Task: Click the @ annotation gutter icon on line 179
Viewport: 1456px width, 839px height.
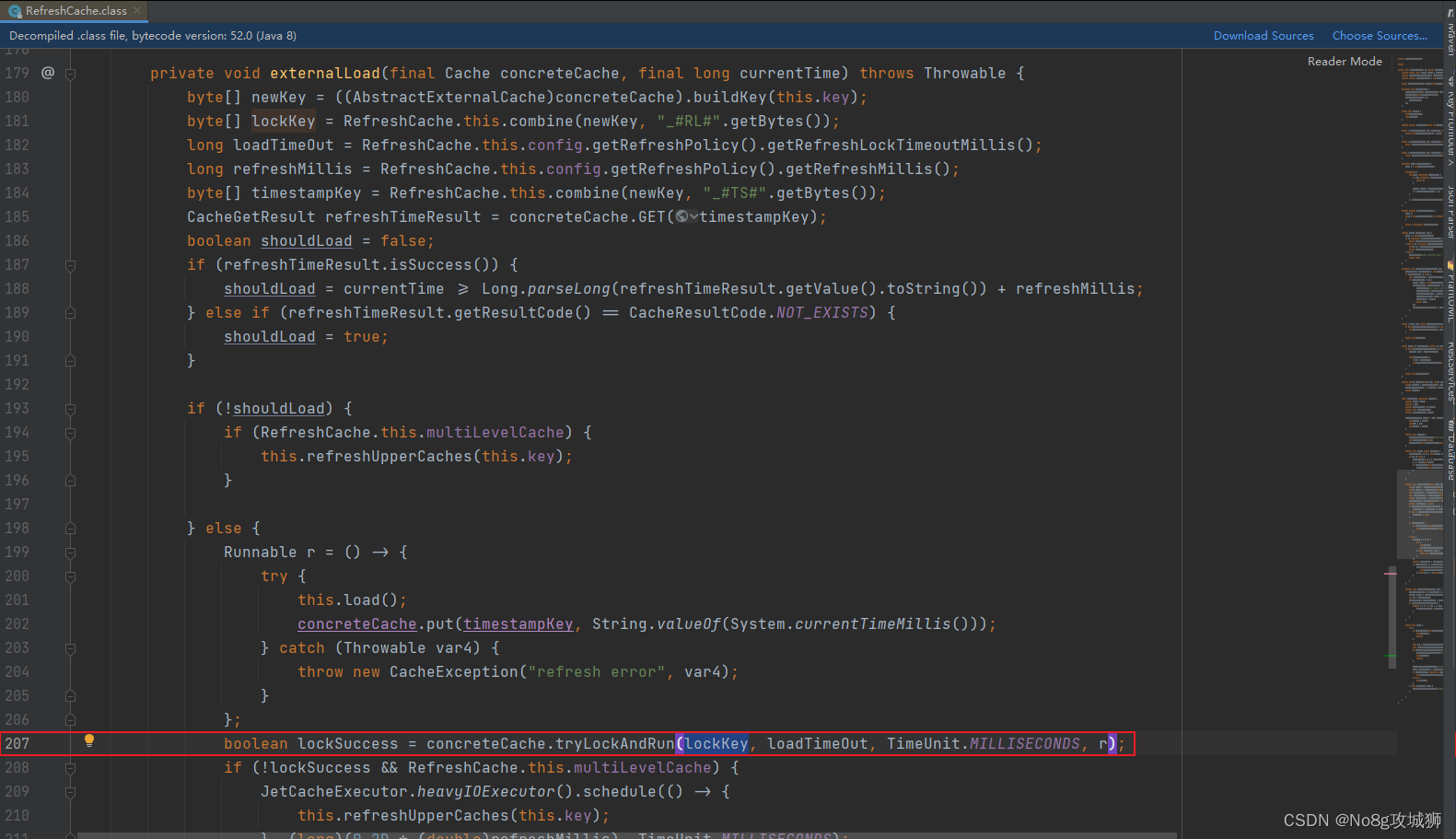Action: click(48, 73)
